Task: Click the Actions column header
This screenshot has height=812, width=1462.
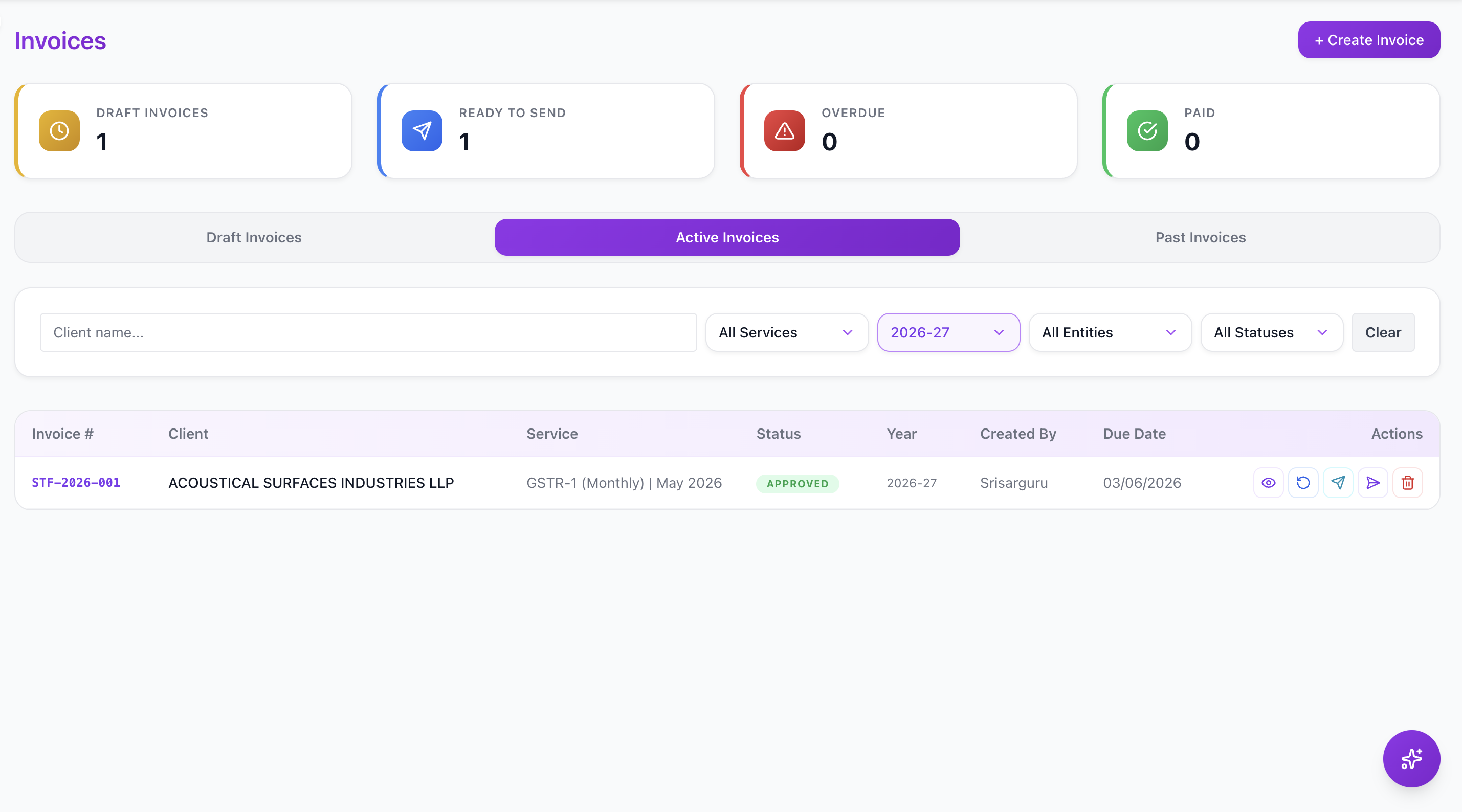Action: [1397, 434]
